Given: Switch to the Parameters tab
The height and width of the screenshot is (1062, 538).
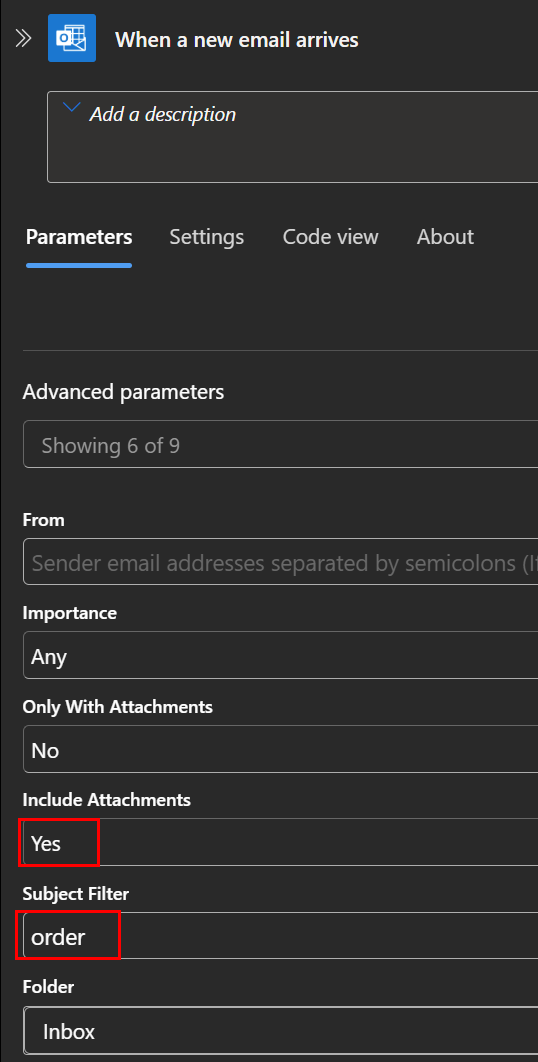Looking at the screenshot, I should [x=79, y=237].
